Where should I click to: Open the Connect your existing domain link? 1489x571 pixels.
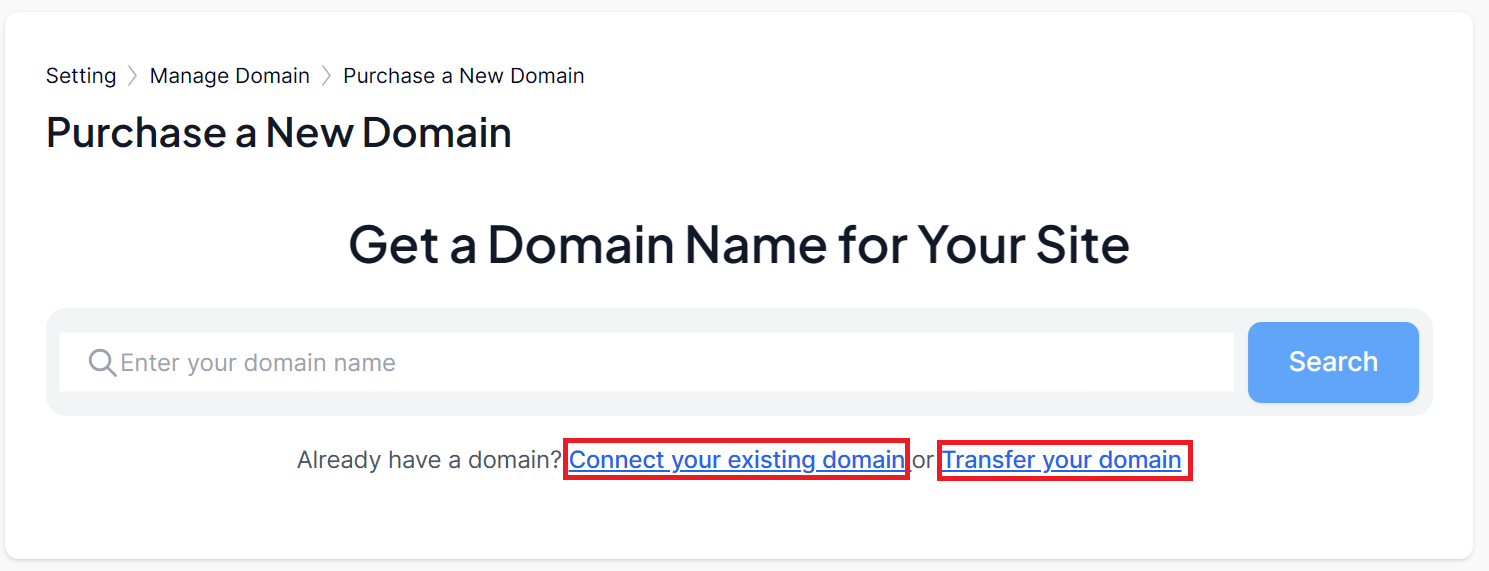[736, 460]
